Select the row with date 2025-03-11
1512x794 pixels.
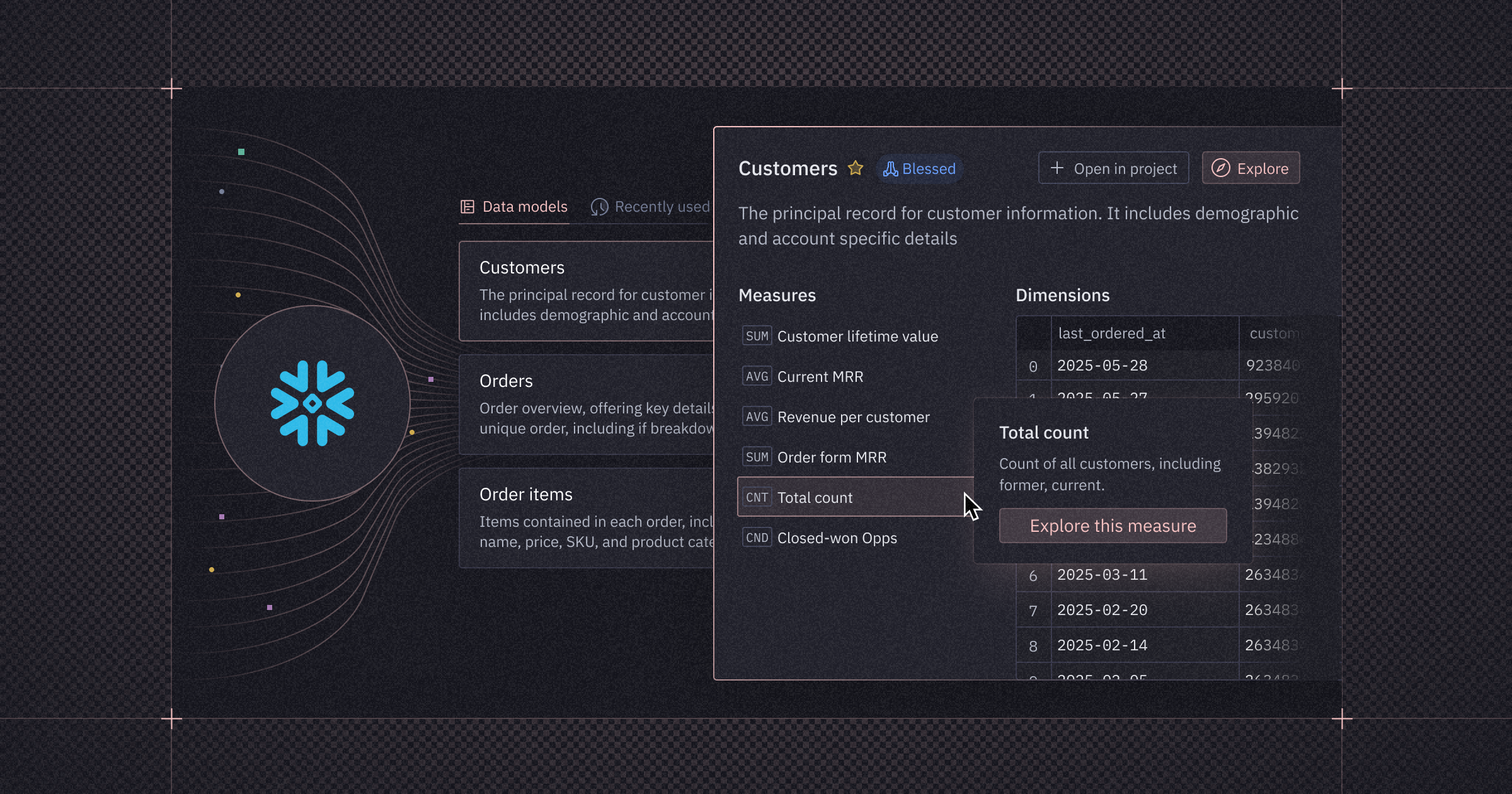[1104, 574]
